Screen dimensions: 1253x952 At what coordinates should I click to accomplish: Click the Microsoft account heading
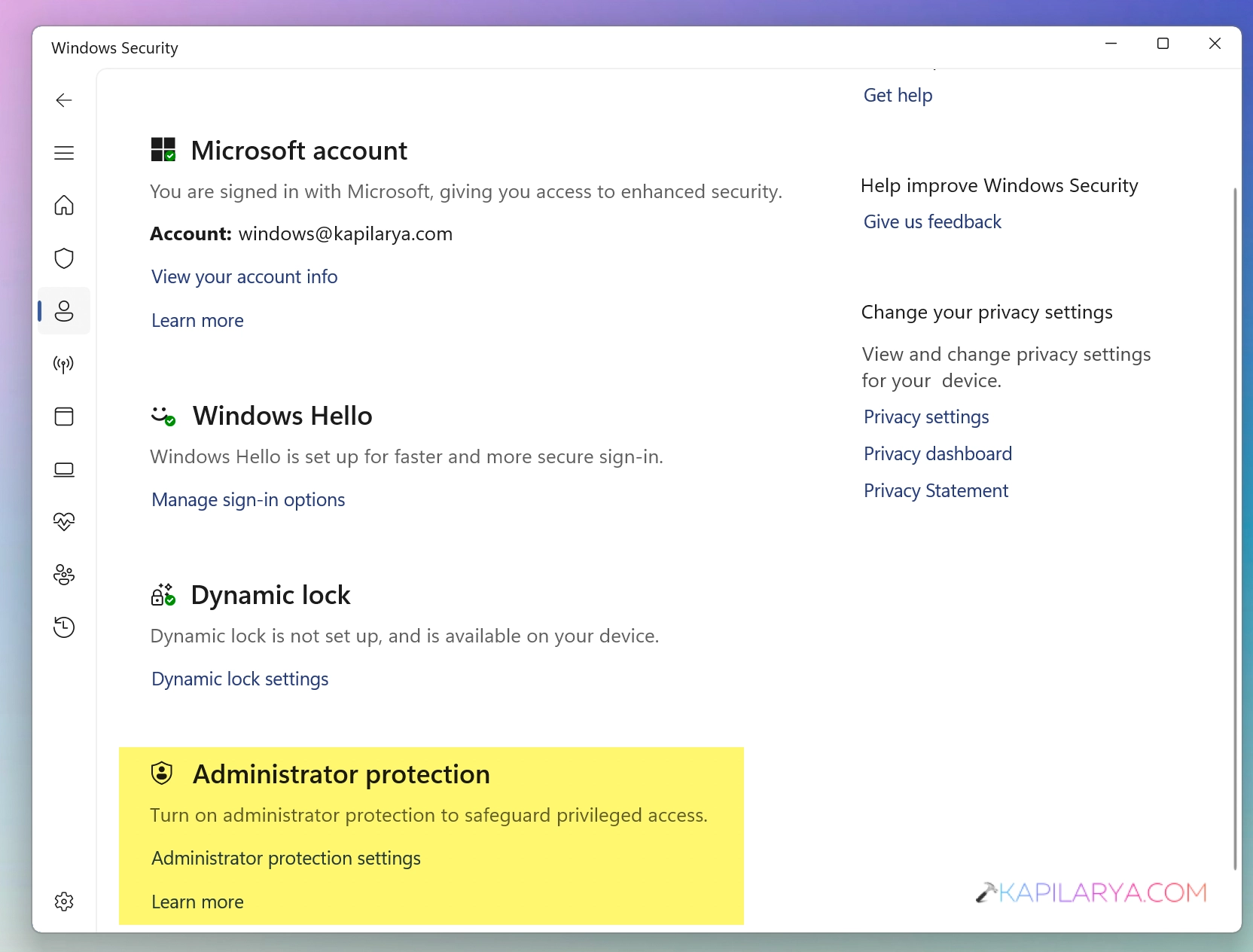point(299,151)
